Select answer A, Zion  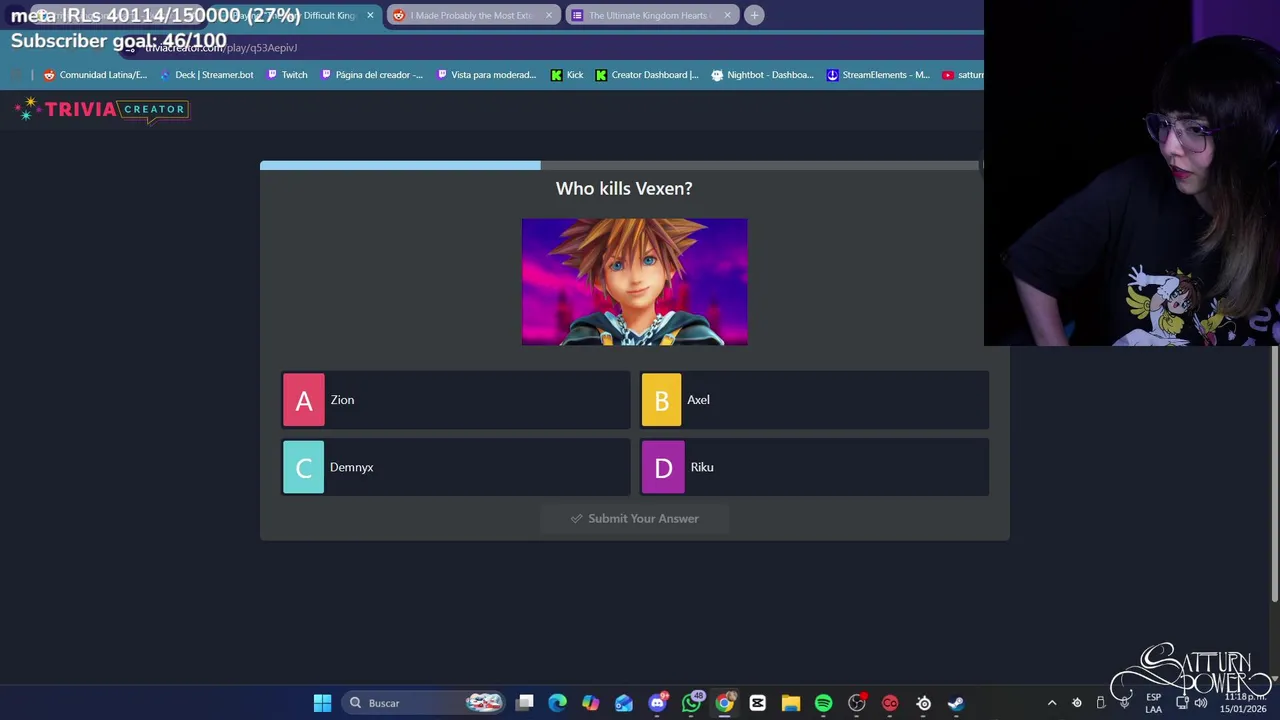tap(456, 400)
